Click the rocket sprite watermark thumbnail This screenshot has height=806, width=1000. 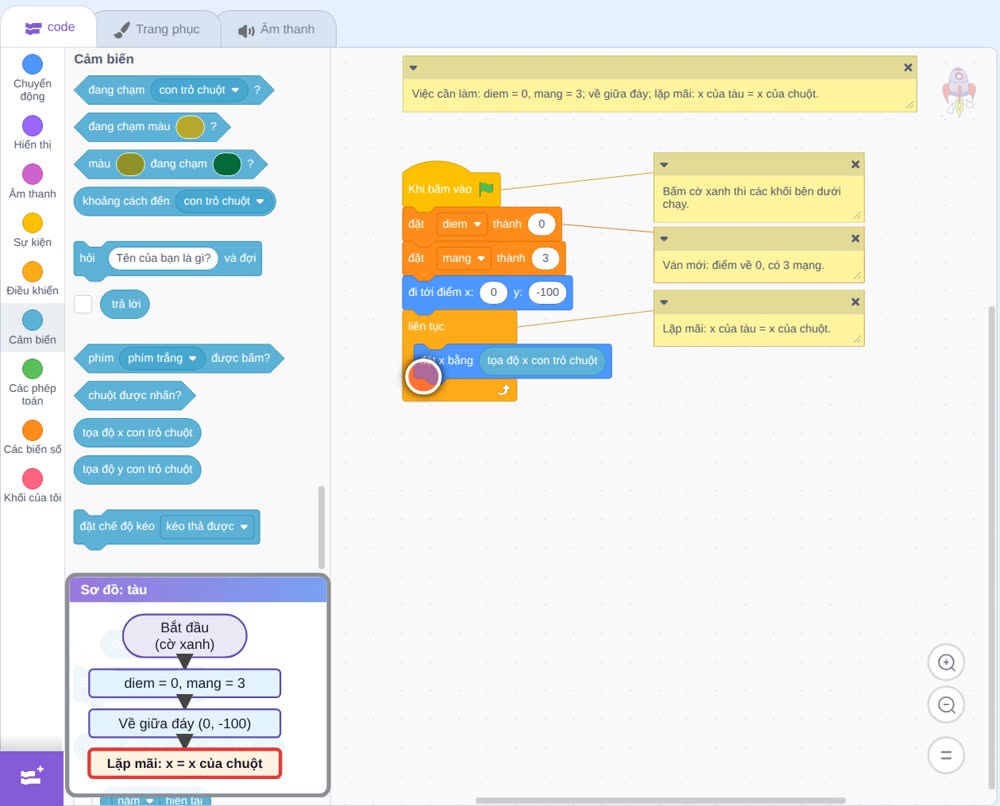pyautogui.click(x=959, y=91)
